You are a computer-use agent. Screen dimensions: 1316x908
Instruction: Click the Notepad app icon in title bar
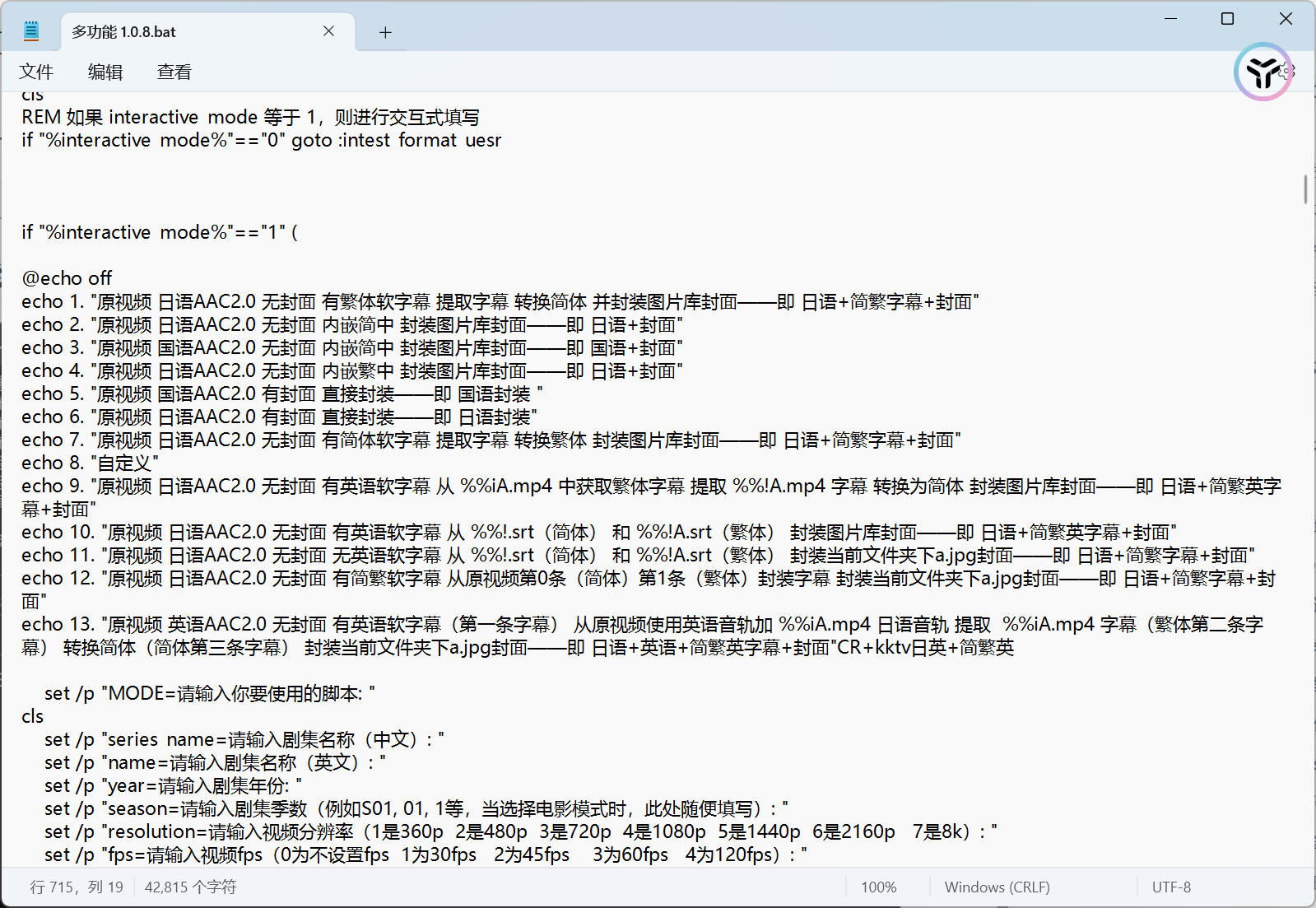(x=31, y=31)
